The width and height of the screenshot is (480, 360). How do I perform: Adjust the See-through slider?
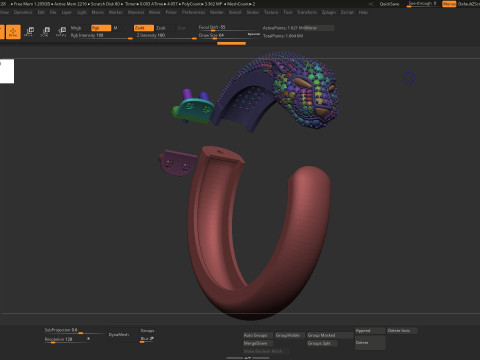pyautogui.click(x=423, y=4)
